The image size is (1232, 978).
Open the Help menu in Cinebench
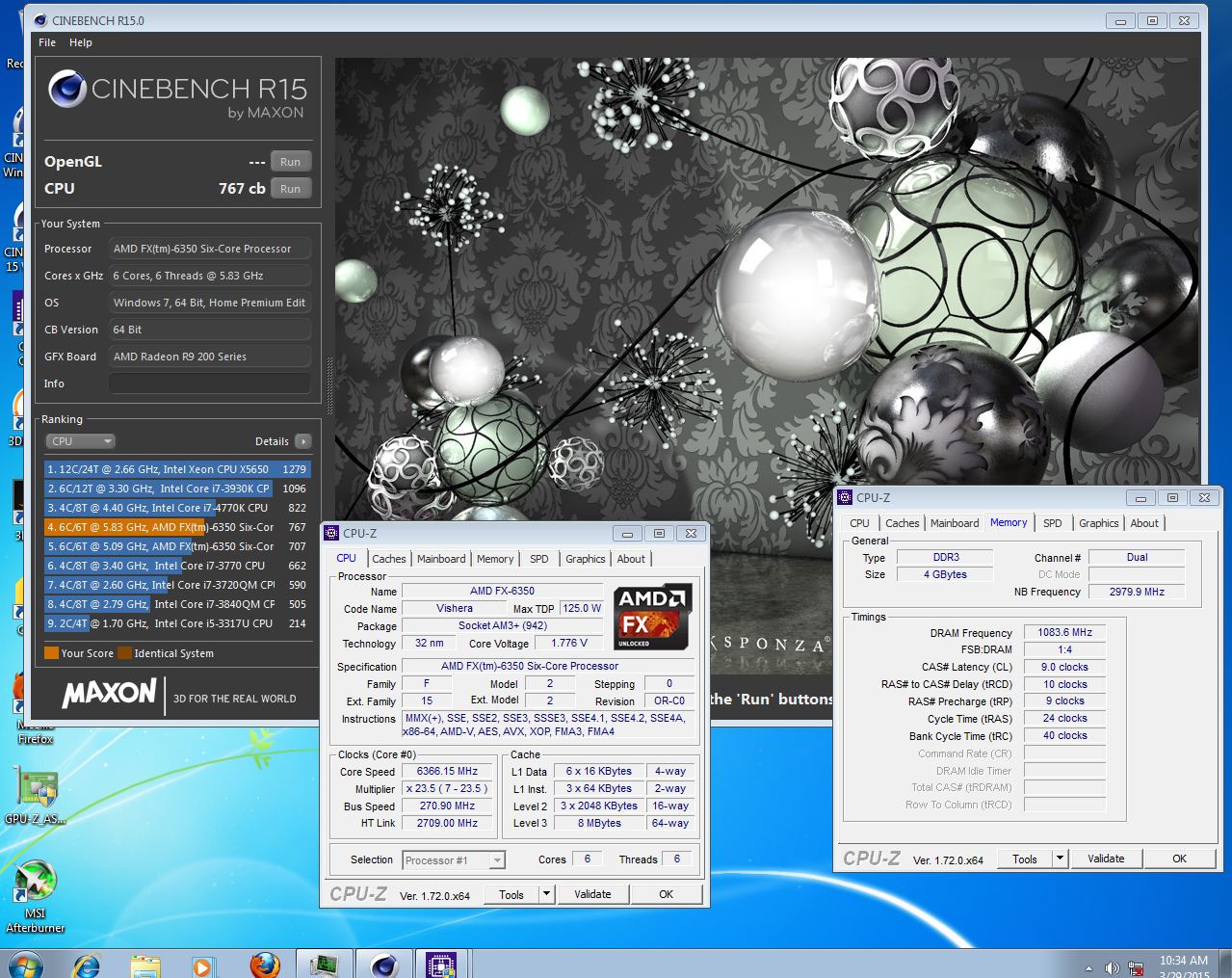[x=81, y=42]
